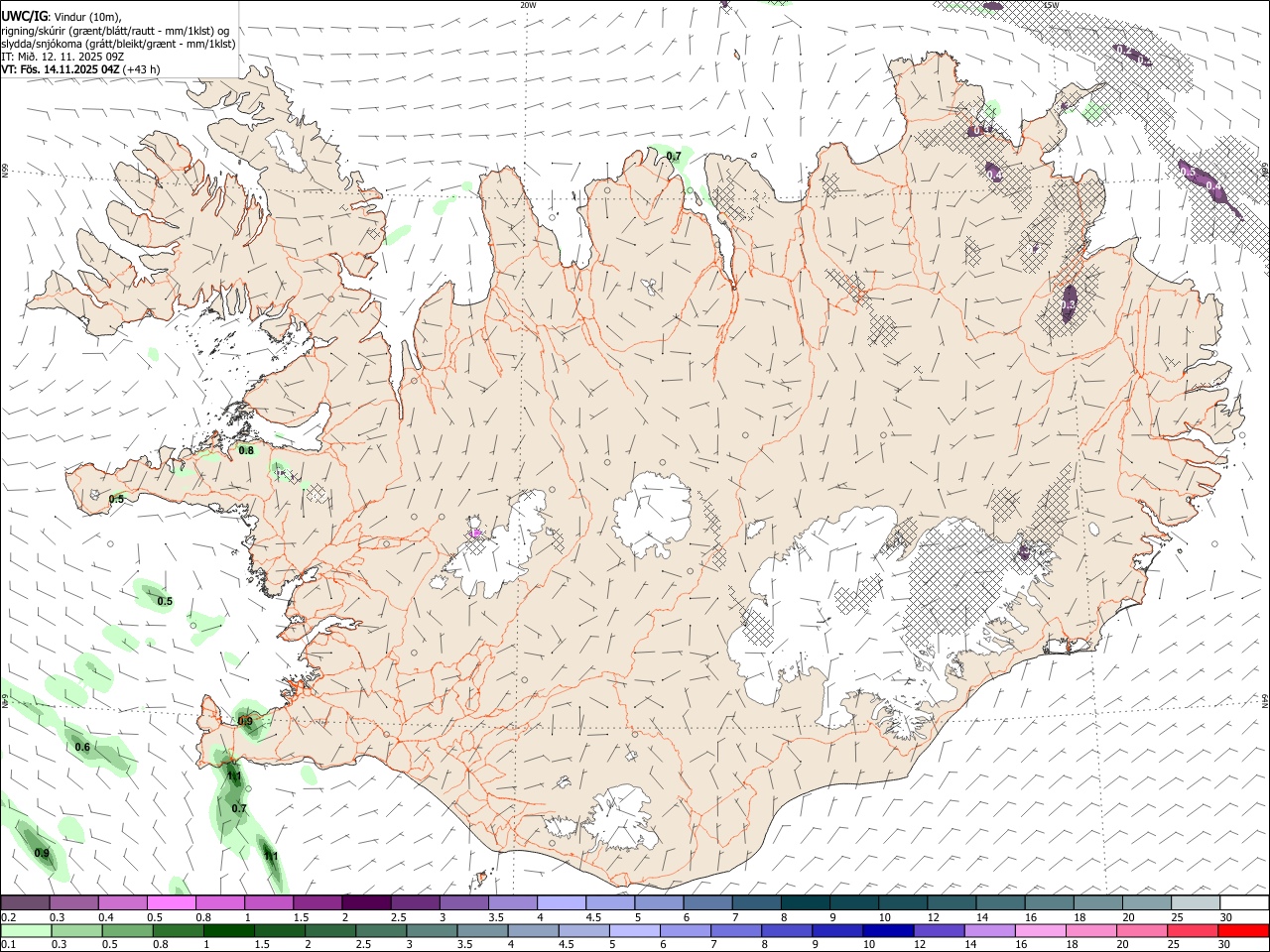Click the '0.6' value over the southwest sea
The image size is (1270, 952).
82,747
